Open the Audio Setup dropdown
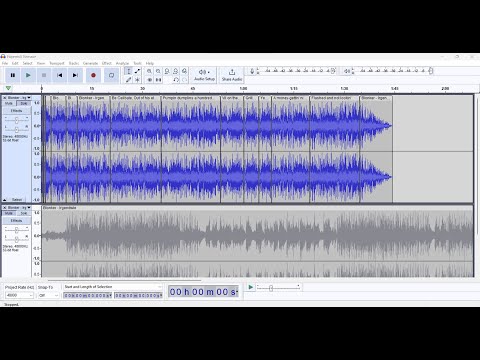 pos(204,75)
